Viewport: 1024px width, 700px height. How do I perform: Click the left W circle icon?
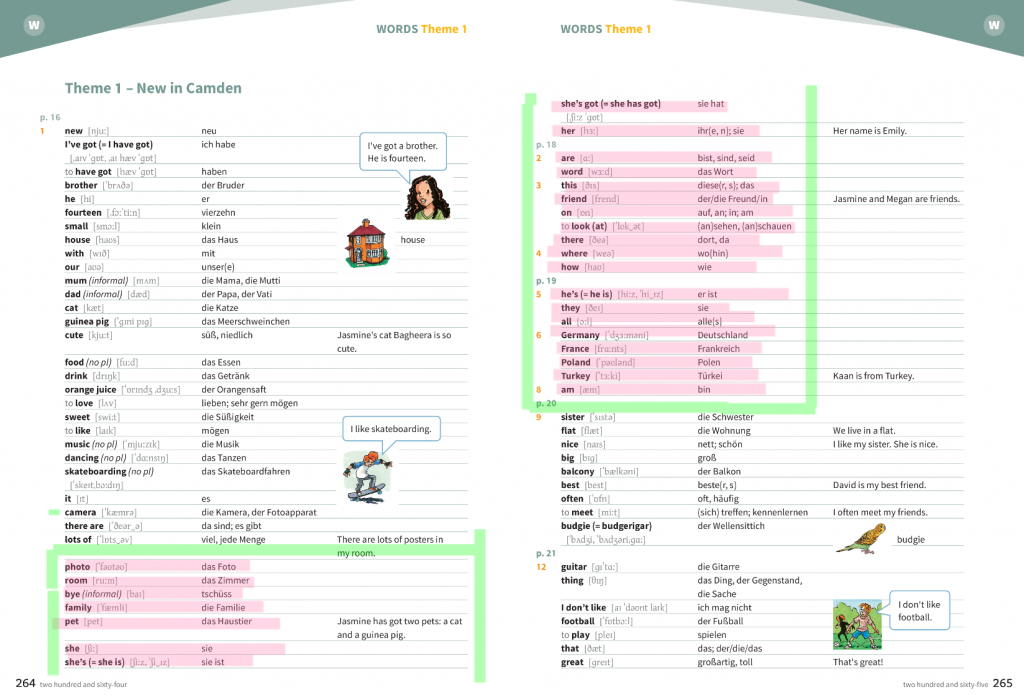[32, 25]
